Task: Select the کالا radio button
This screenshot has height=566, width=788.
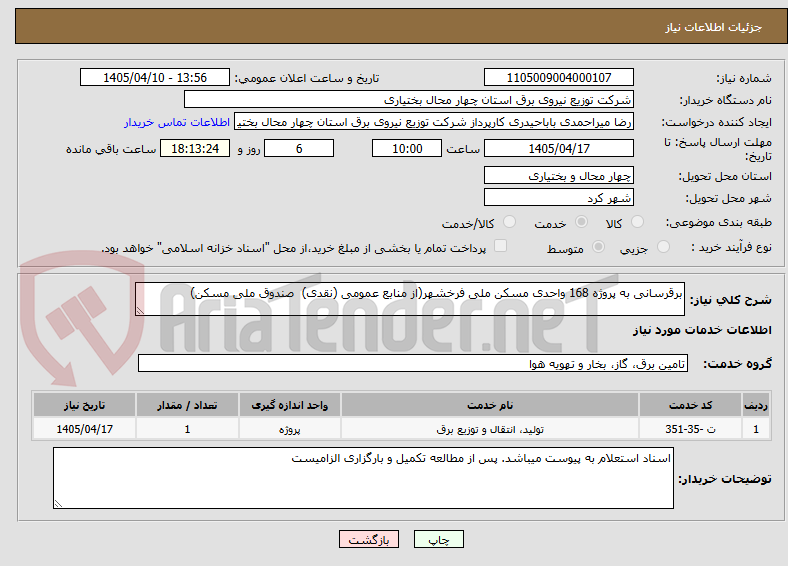Action: pos(637,222)
